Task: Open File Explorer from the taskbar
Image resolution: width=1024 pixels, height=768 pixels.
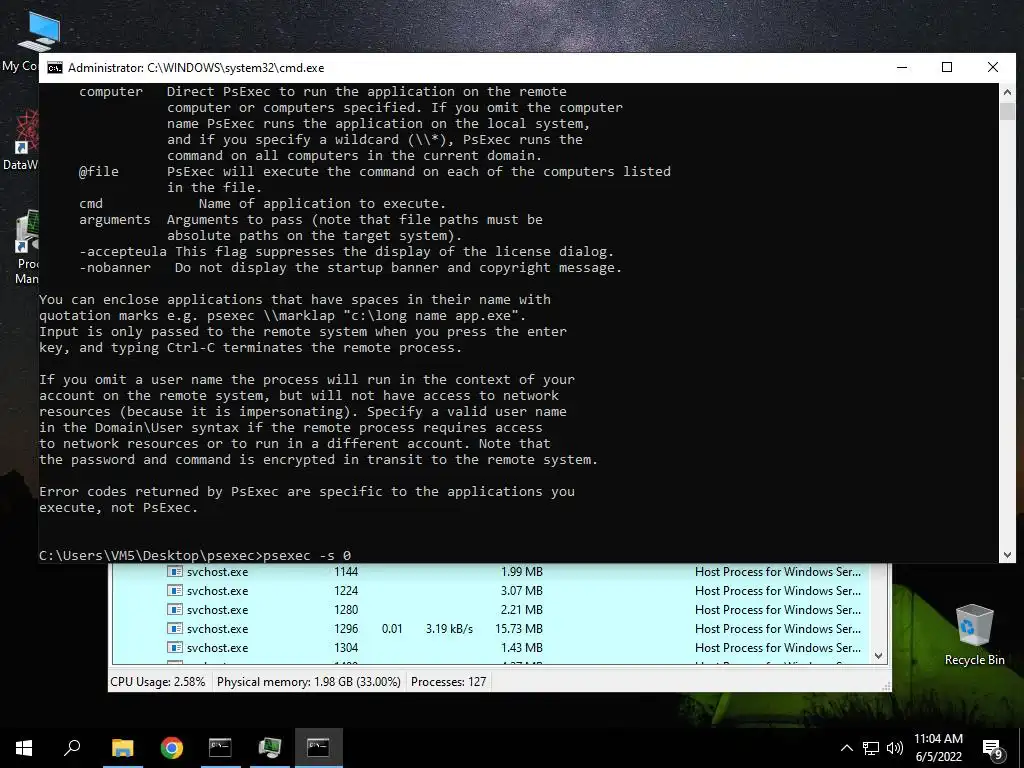Action: tap(122, 748)
